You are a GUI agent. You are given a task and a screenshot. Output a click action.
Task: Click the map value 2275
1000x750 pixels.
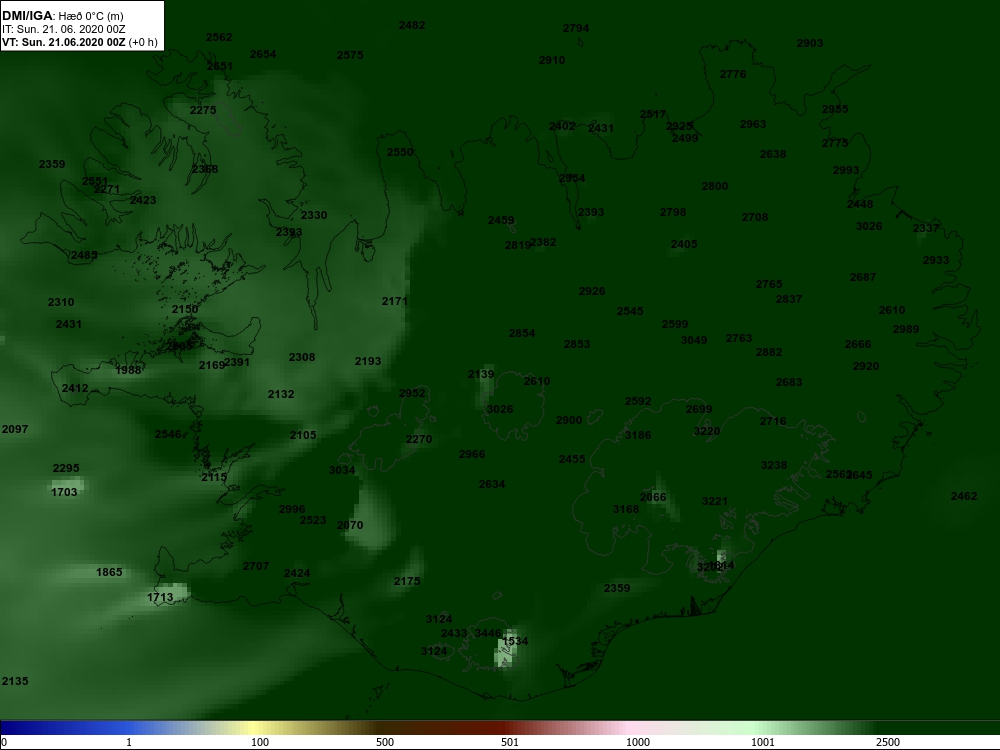(x=203, y=110)
